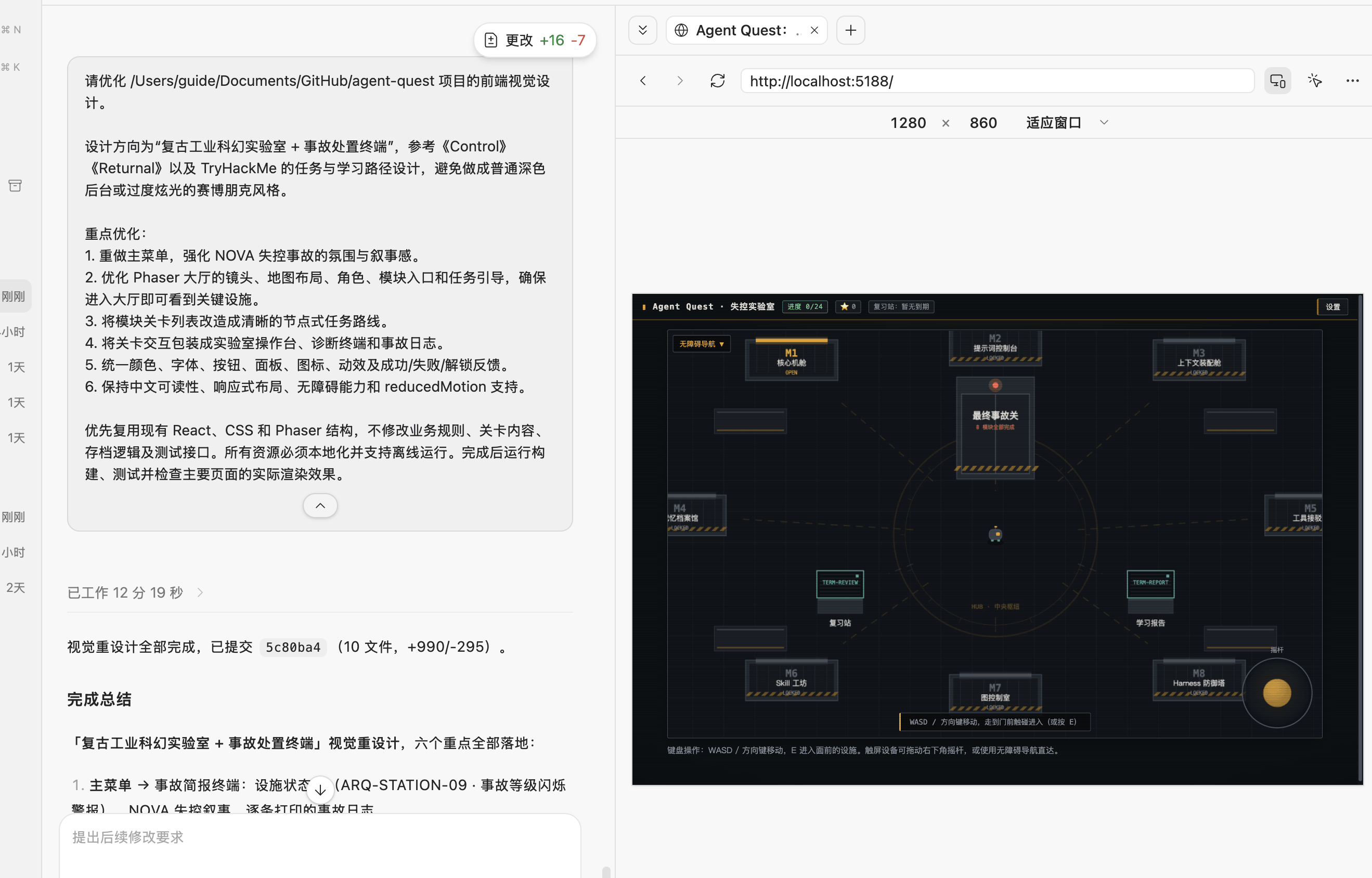Select the M2 提示词控制台 module
Screen dimensions: 1372x878
pyautogui.click(x=995, y=347)
